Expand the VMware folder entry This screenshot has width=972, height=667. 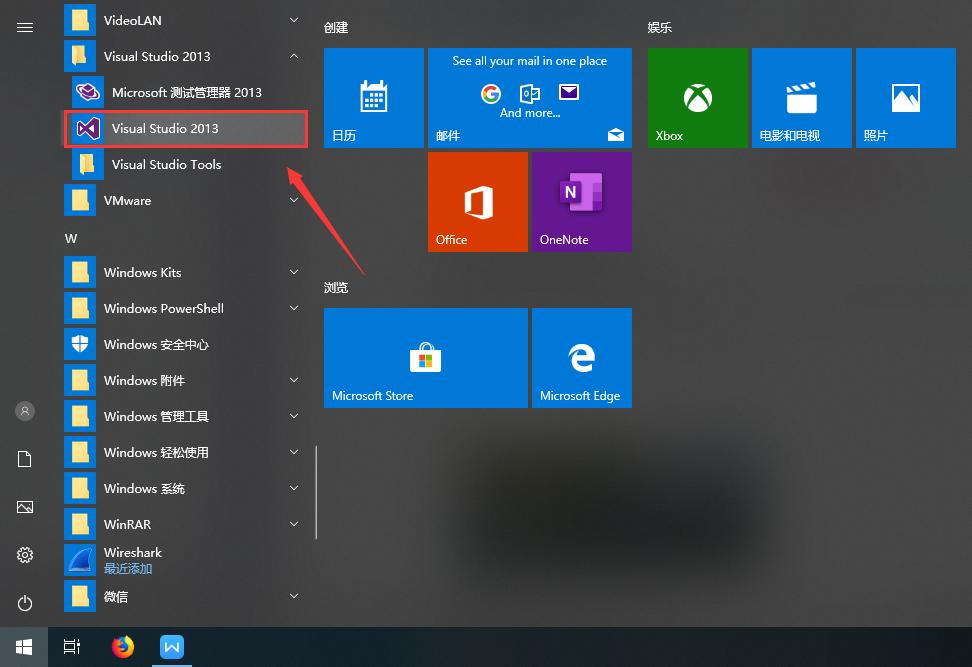(x=293, y=200)
